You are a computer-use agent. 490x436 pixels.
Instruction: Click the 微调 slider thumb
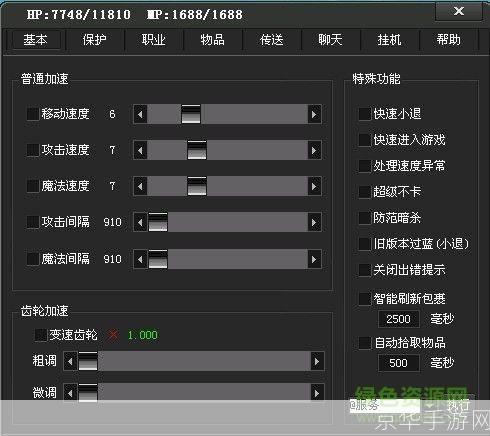88,393
